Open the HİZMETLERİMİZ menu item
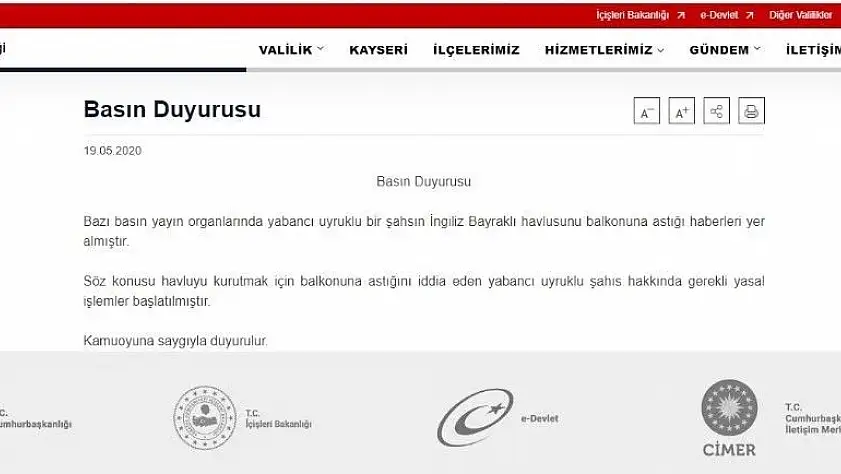Image resolution: width=841 pixels, height=474 pixels. (599, 50)
